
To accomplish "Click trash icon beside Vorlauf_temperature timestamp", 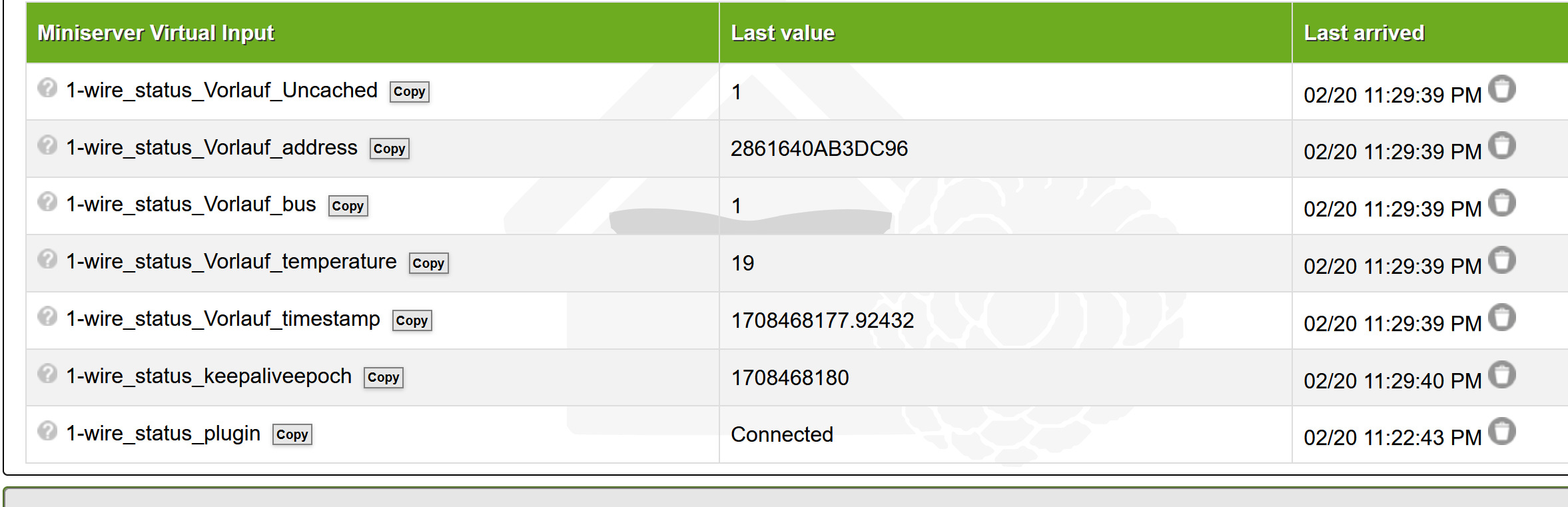I will 1502,260.
